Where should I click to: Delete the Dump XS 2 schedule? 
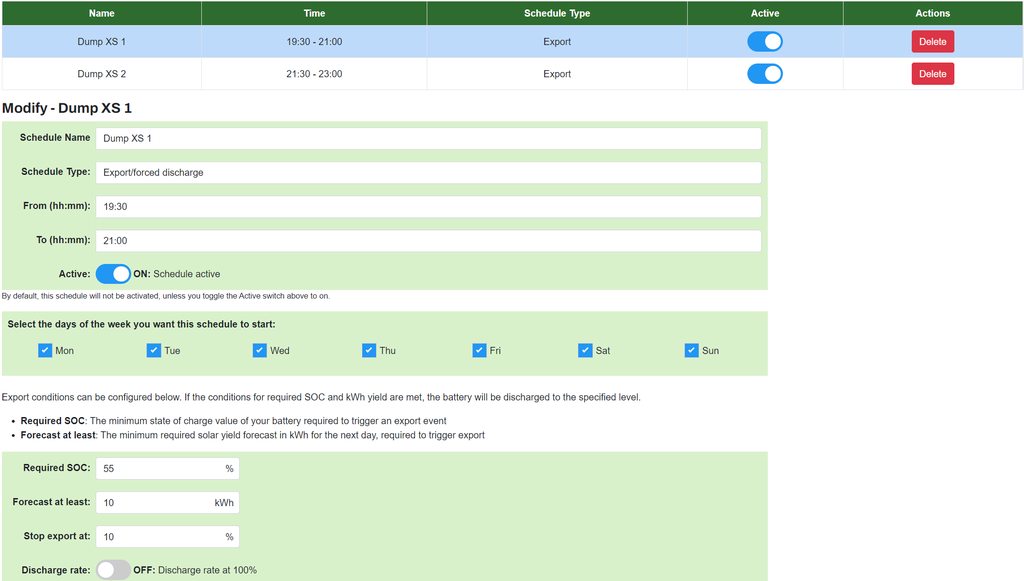(932, 74)
